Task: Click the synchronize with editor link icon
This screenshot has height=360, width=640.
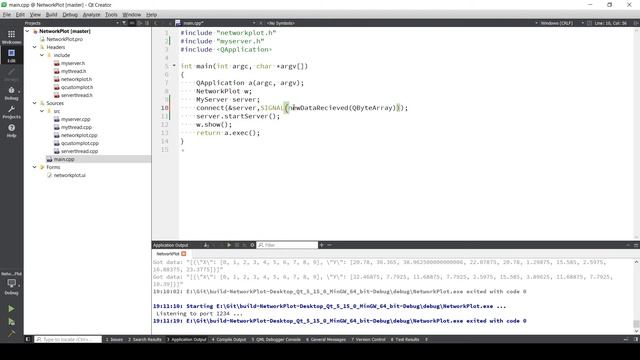Action: 132,23
